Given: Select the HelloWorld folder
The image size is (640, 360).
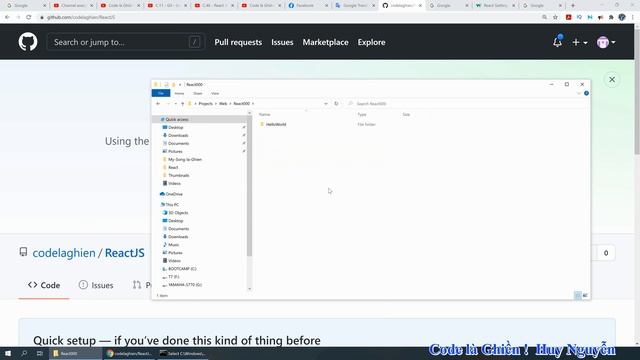Looking at the screenshot, I should [276, 124].
